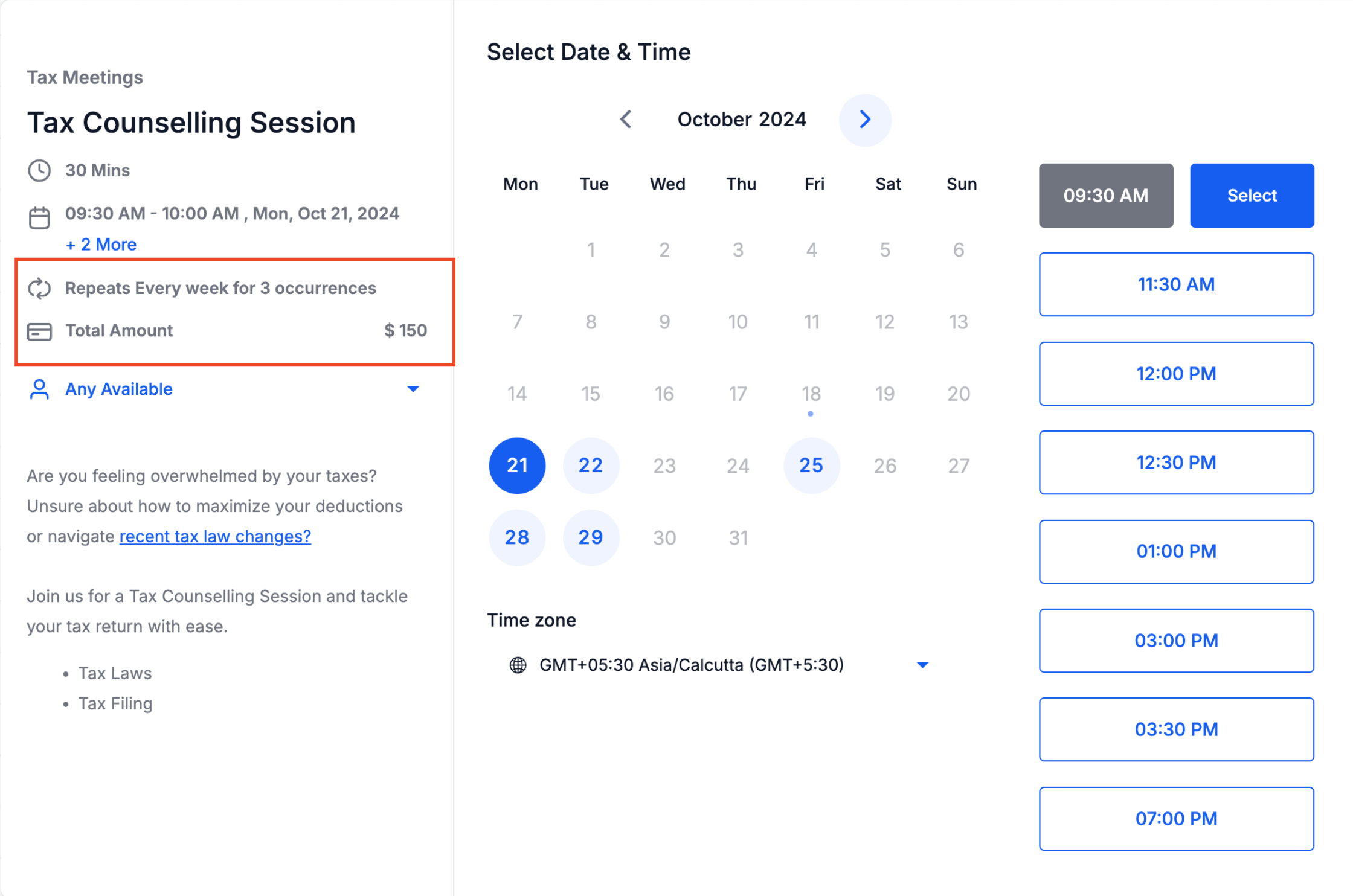The image size is (1353, 896).
Task: Click the globe icon in Time zone field
Action: pos(518,665)
